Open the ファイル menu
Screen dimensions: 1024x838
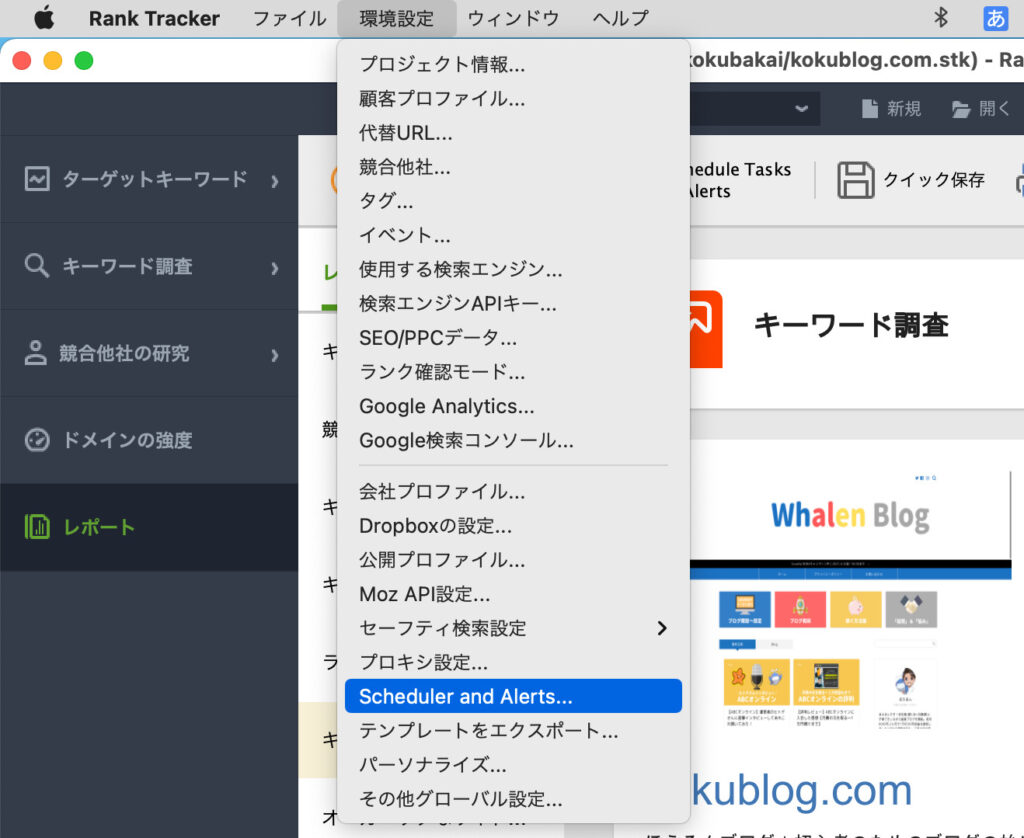(289, 18)
